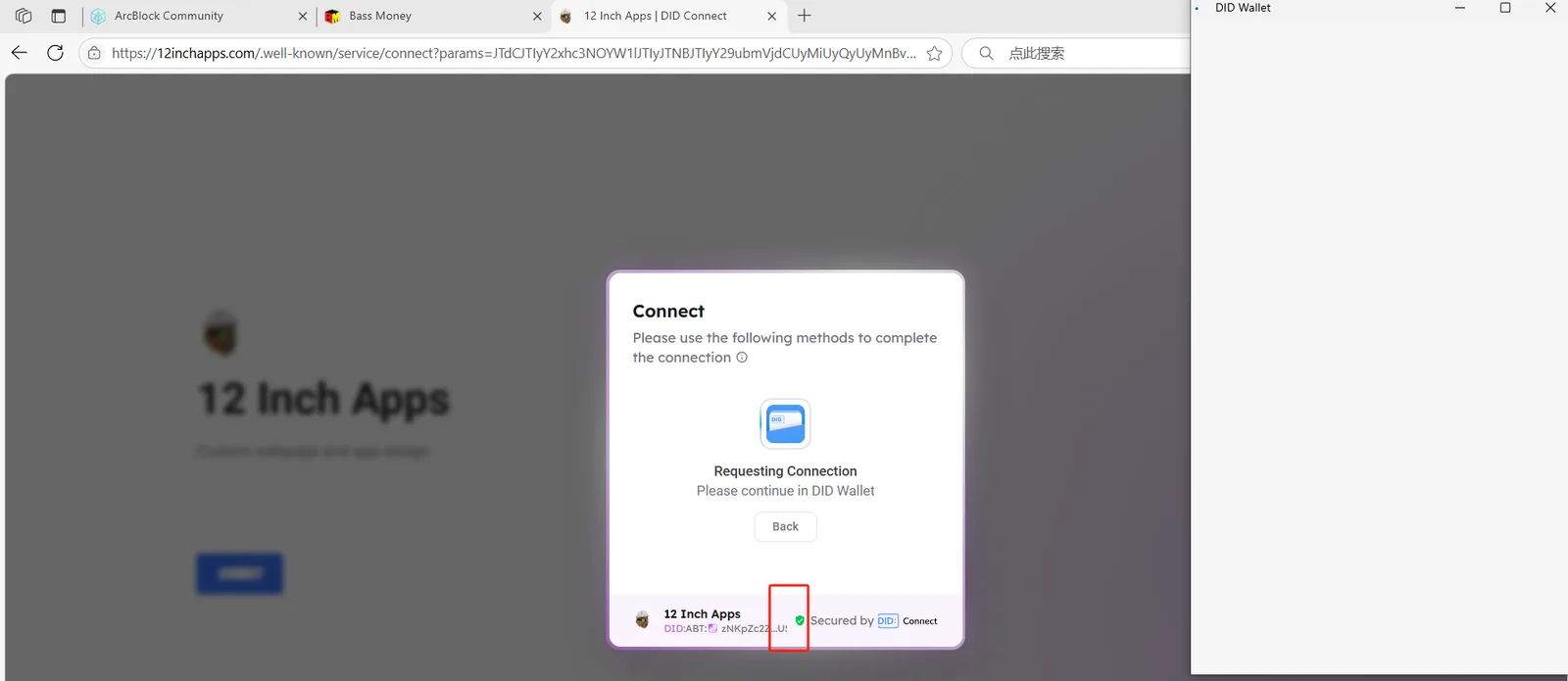Click the blurred 12 Inch Apps logo on page
Viewport: 1568px width, 681px height.
pos(221,333)
